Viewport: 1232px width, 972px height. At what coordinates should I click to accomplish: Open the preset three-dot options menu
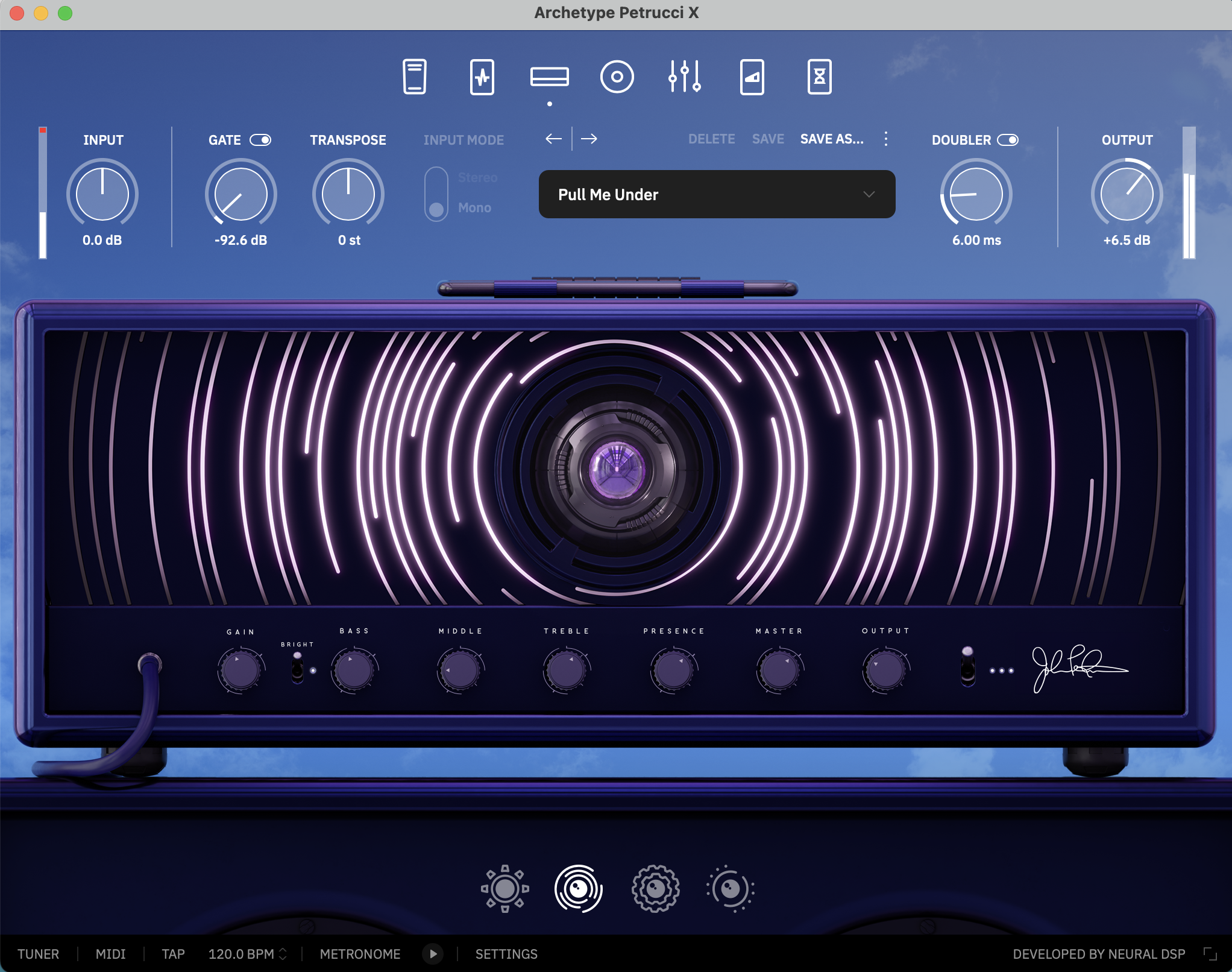pos(885,139)
